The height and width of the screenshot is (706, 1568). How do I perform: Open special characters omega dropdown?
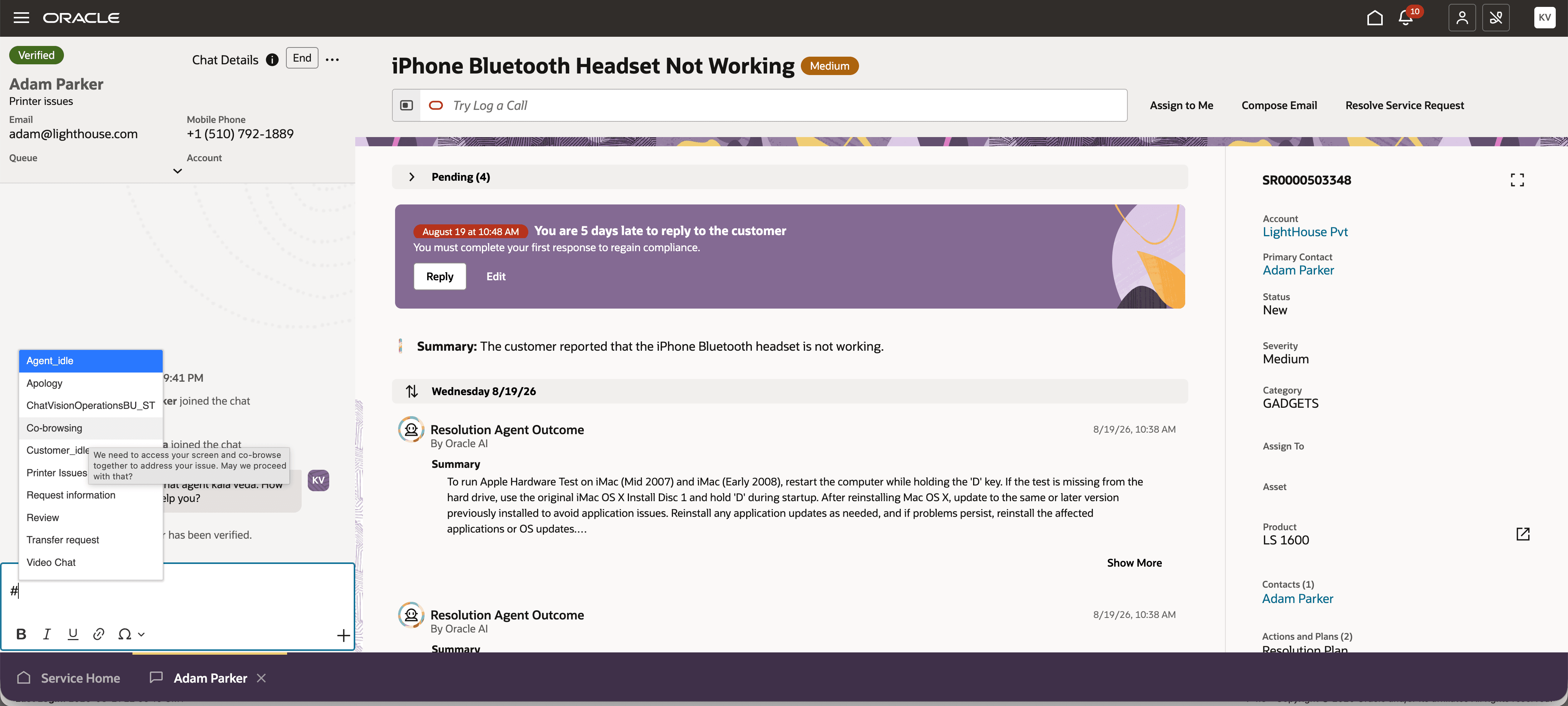pyautogui.click(x=131, y=634)
